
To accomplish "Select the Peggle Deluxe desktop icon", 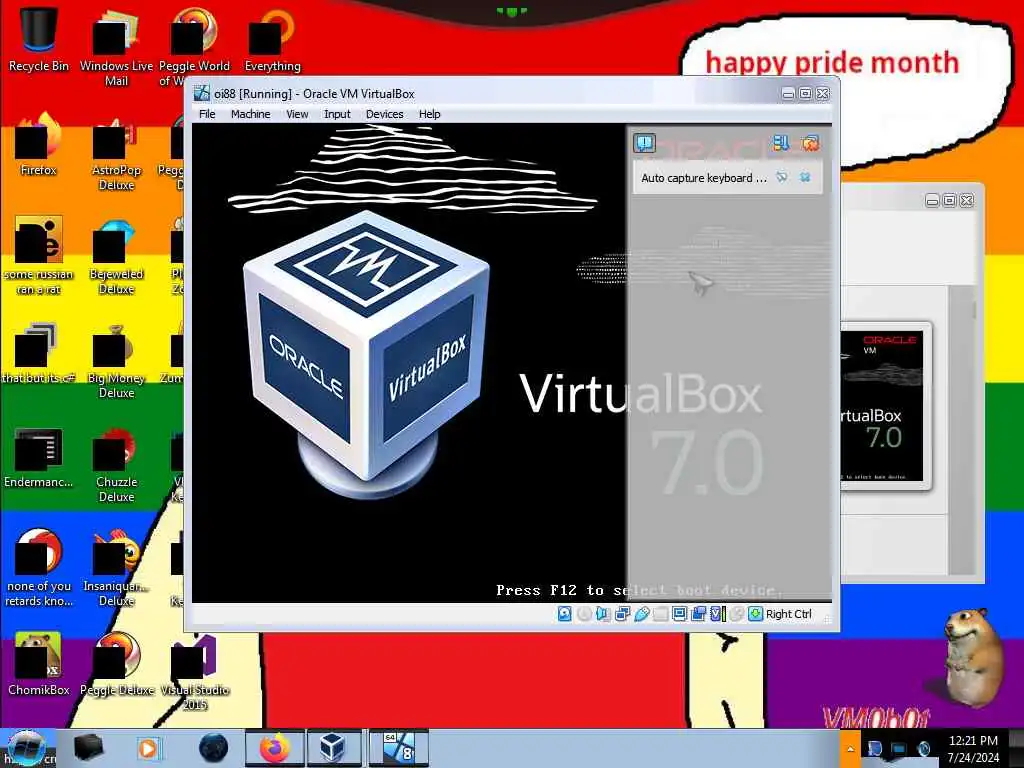I will [x=117, y=664].
